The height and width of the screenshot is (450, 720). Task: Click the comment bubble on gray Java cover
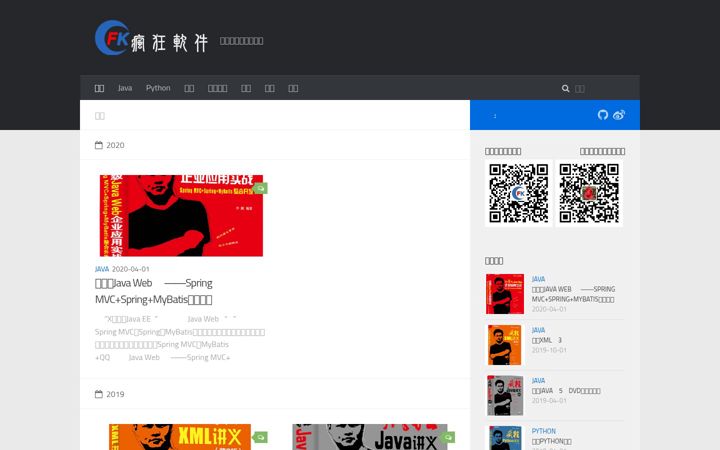click(448, 437)
